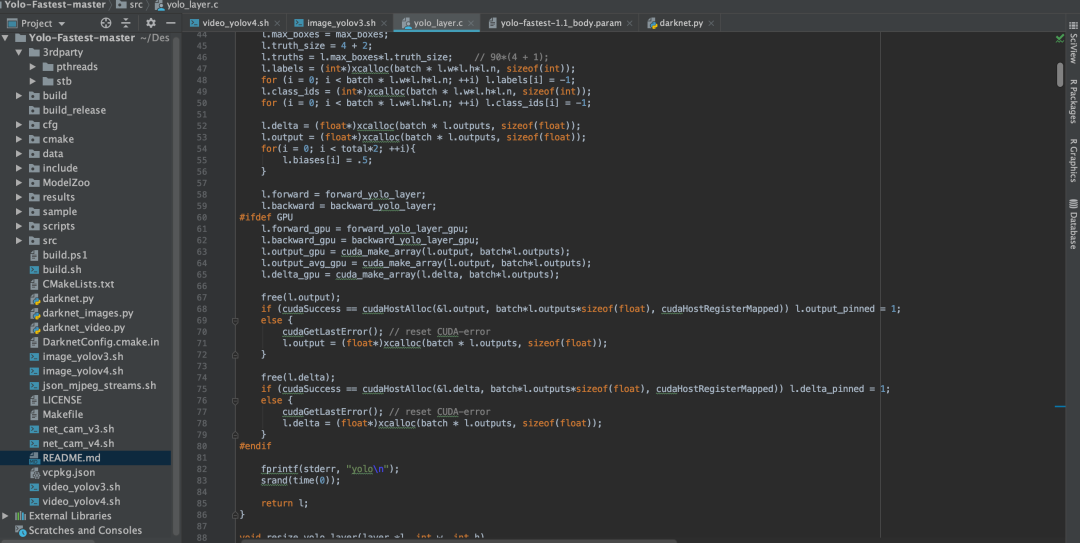Open the Project view dropdown
The height and width of the screenshot is (543, 1080).
point(37,23)
